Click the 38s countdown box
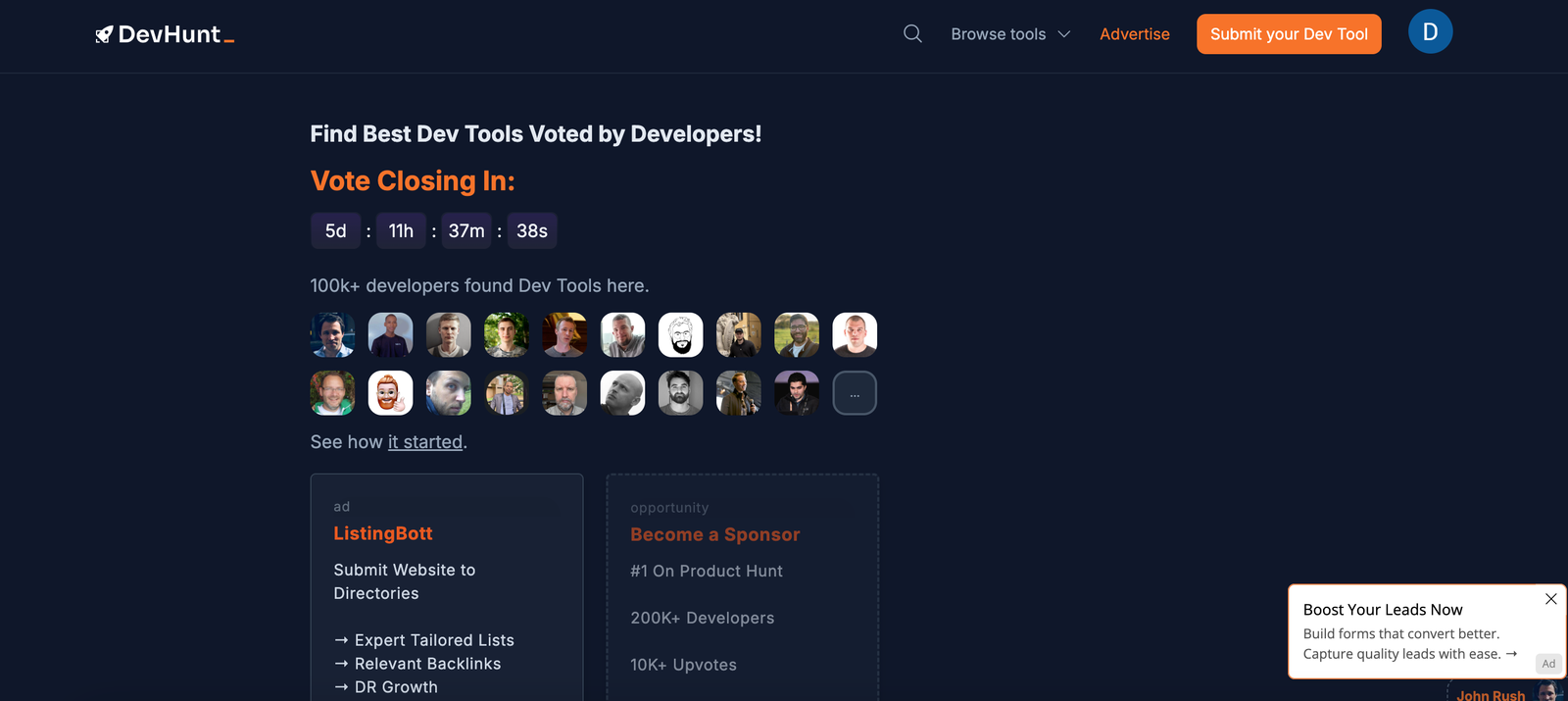Image resolution: width=1568 pixels, height=701 pixels. click(532, 231)
